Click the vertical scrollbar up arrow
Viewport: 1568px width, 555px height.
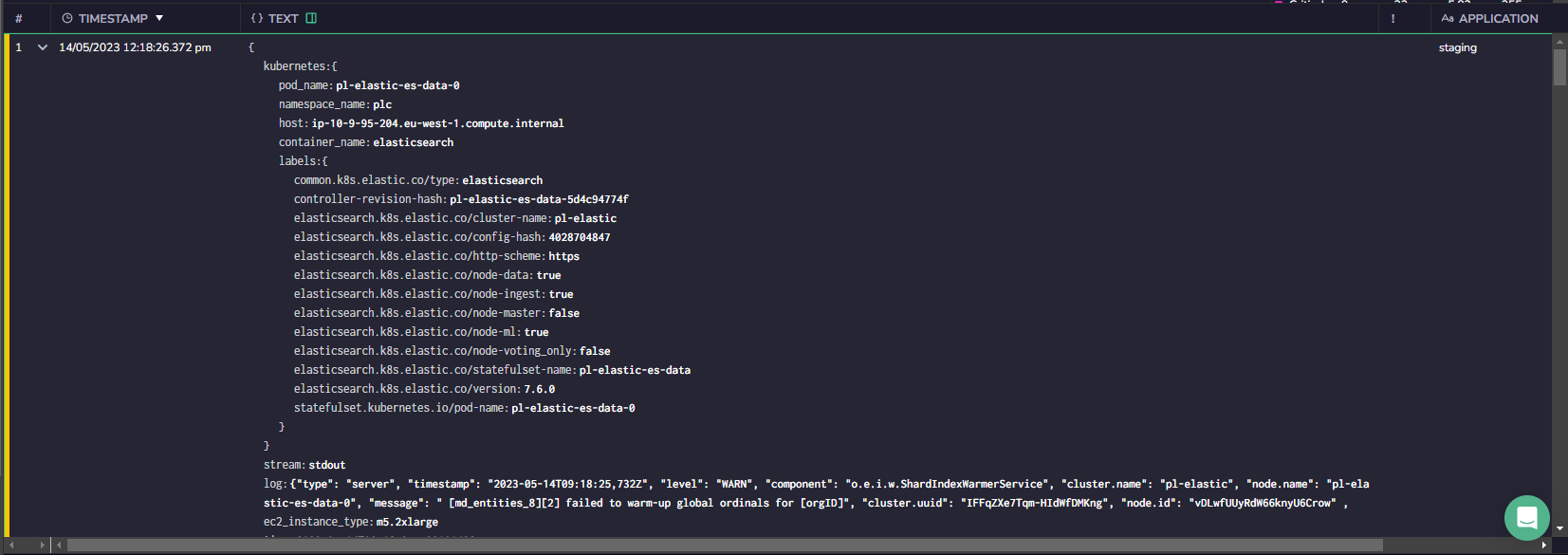pyautogui.click(x=1559, y=42)
